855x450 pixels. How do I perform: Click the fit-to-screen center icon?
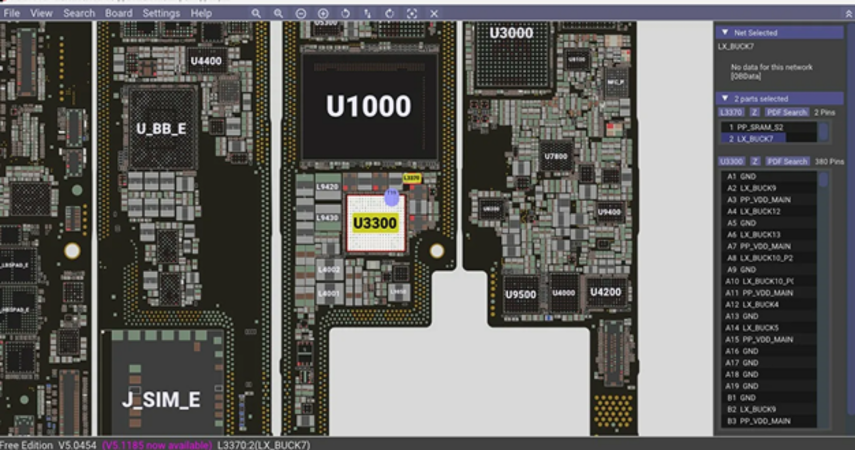pyautogui.click(x=412, y=13)
